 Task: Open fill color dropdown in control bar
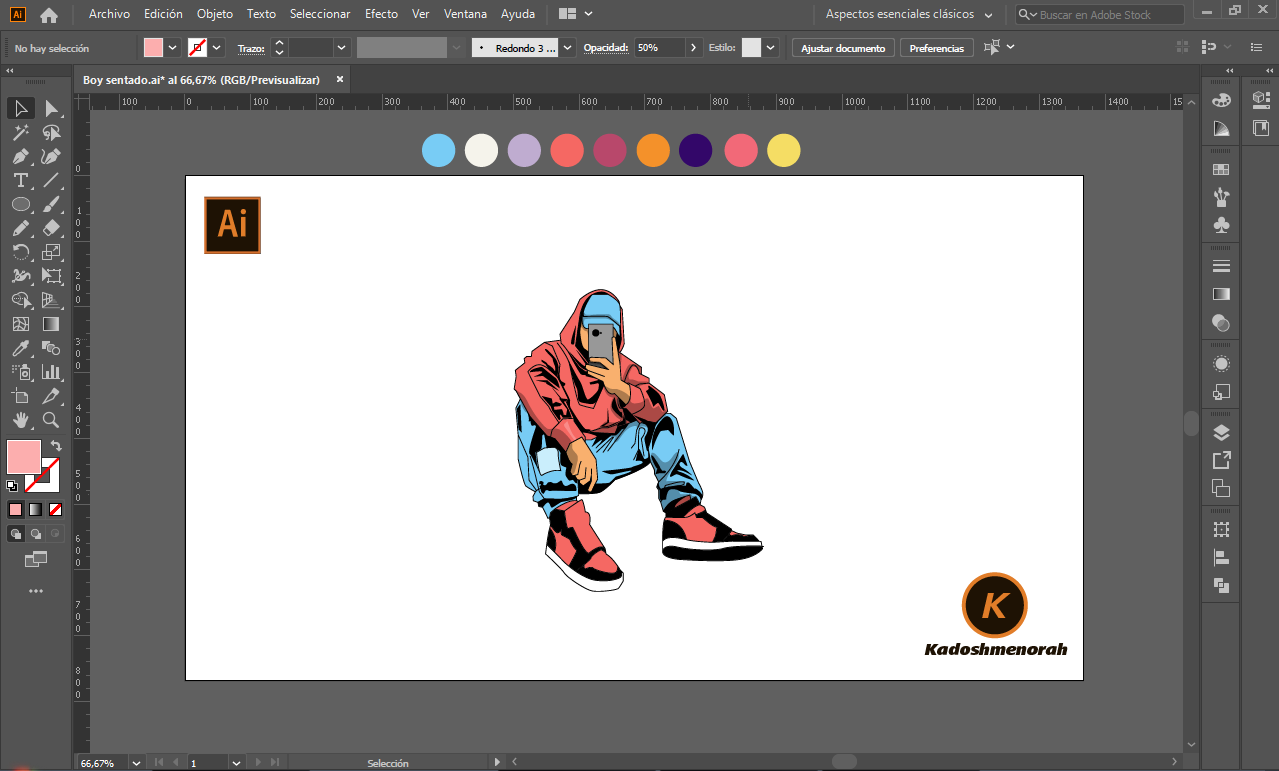(x=173, y=48)
